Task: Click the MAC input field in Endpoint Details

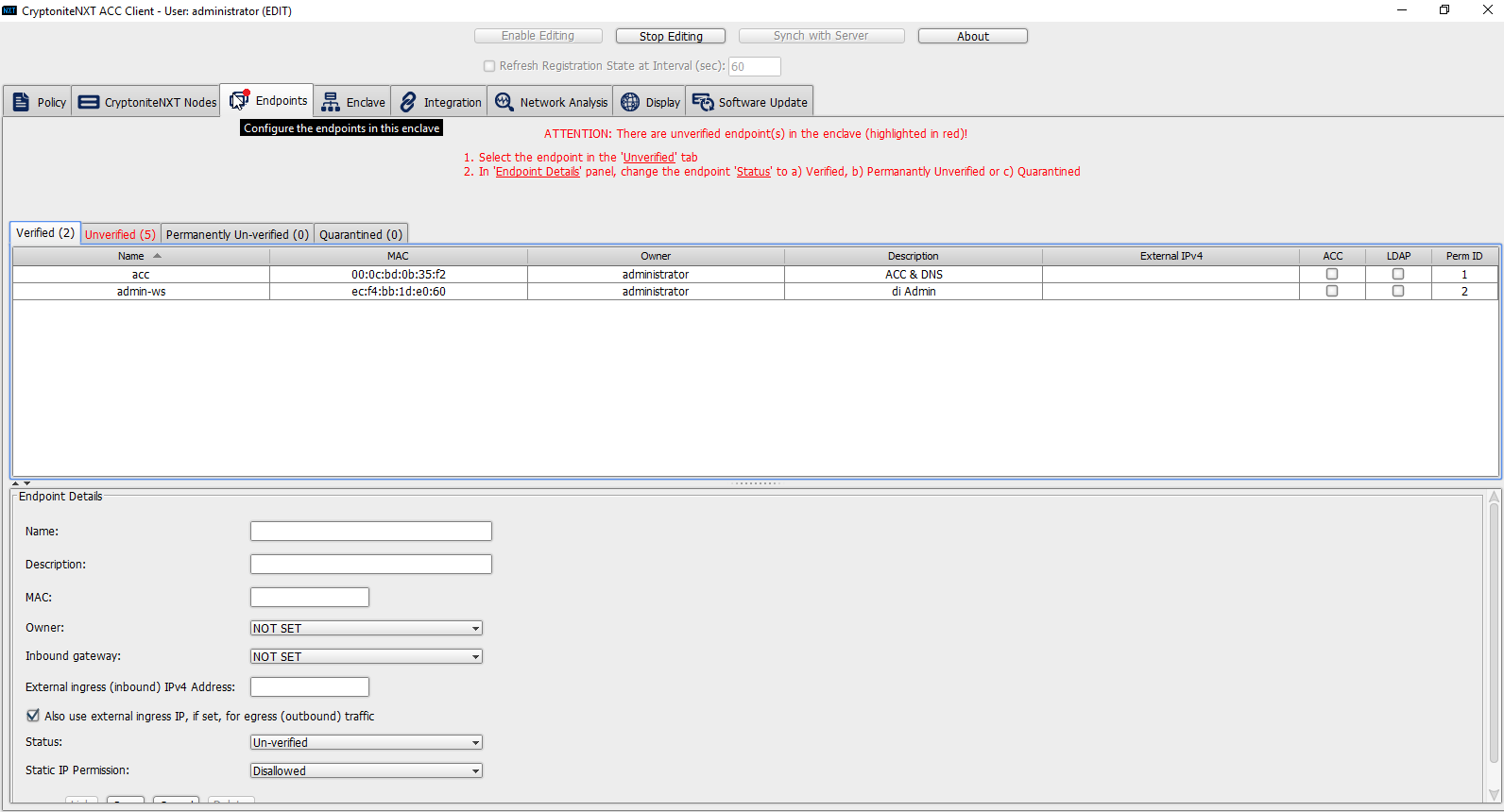Action: [x=310, y=598]
